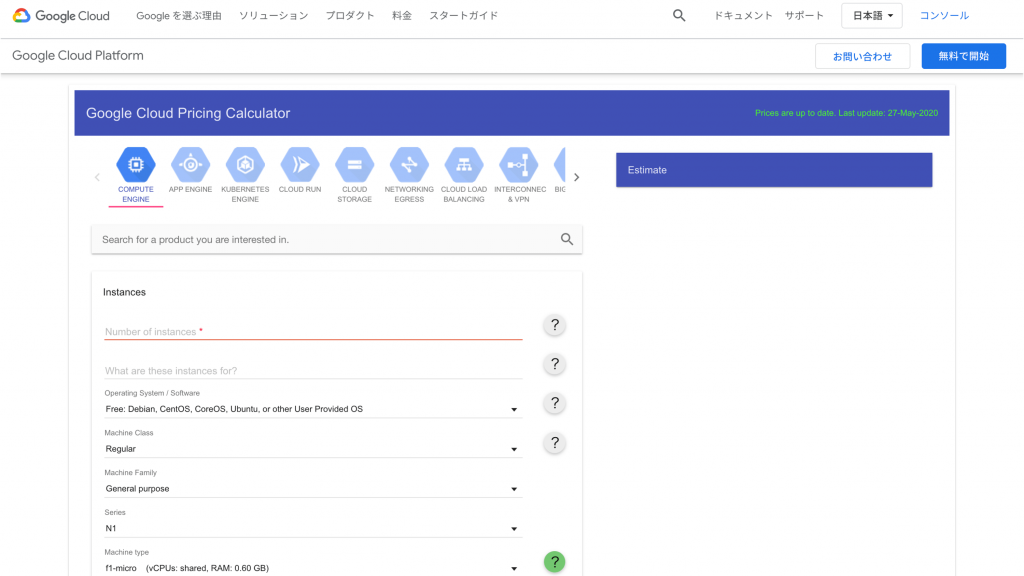
Task: Choose the Cloud Storage product icon
Action: (355, 165)
